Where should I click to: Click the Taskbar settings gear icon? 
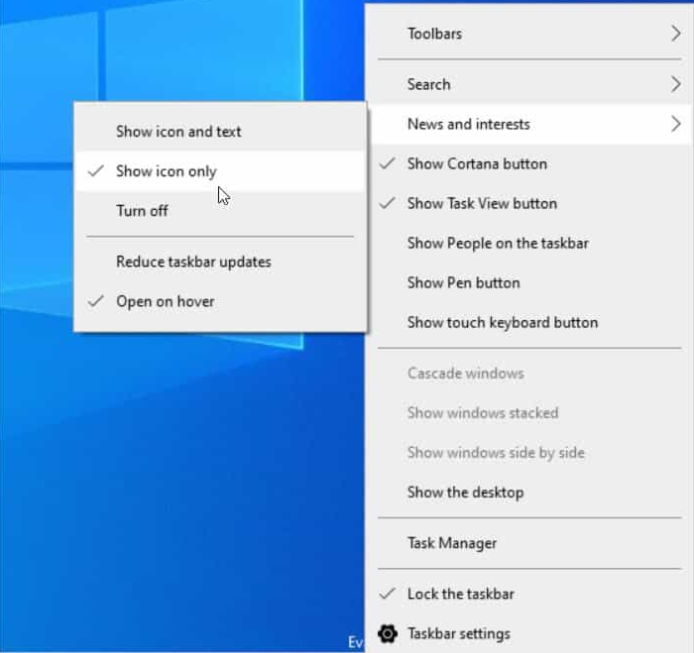click(x=388, y=634)
